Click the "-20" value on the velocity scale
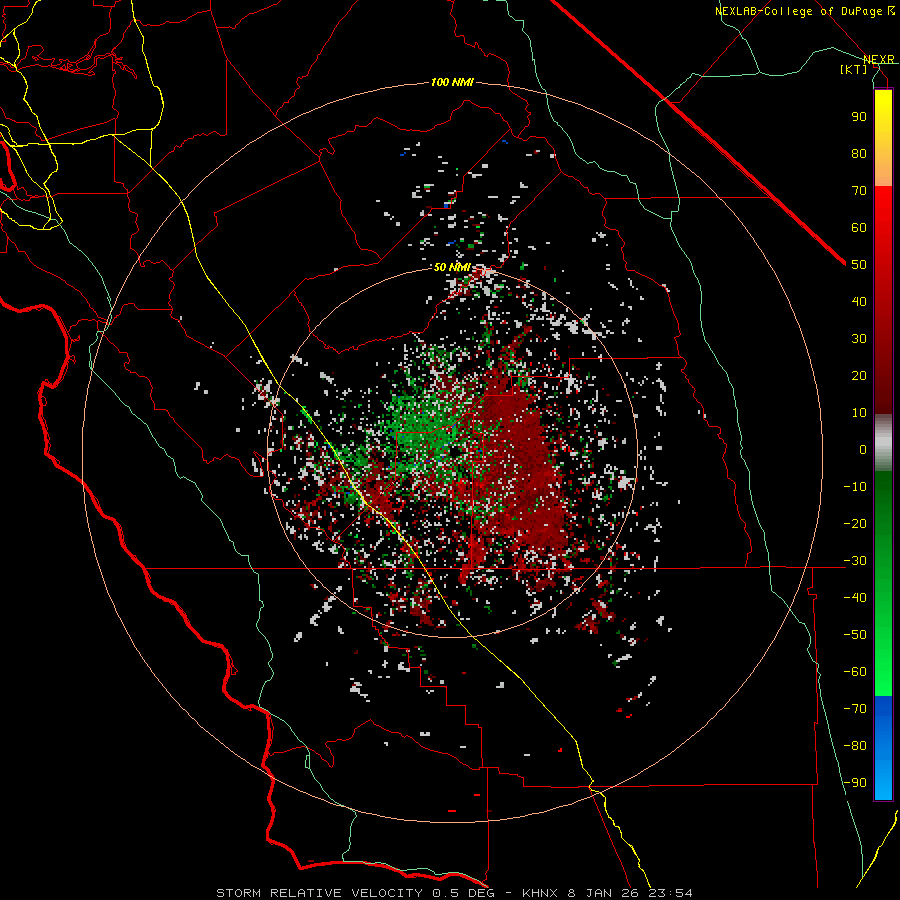The image size is (900, 900). point(855,523)
